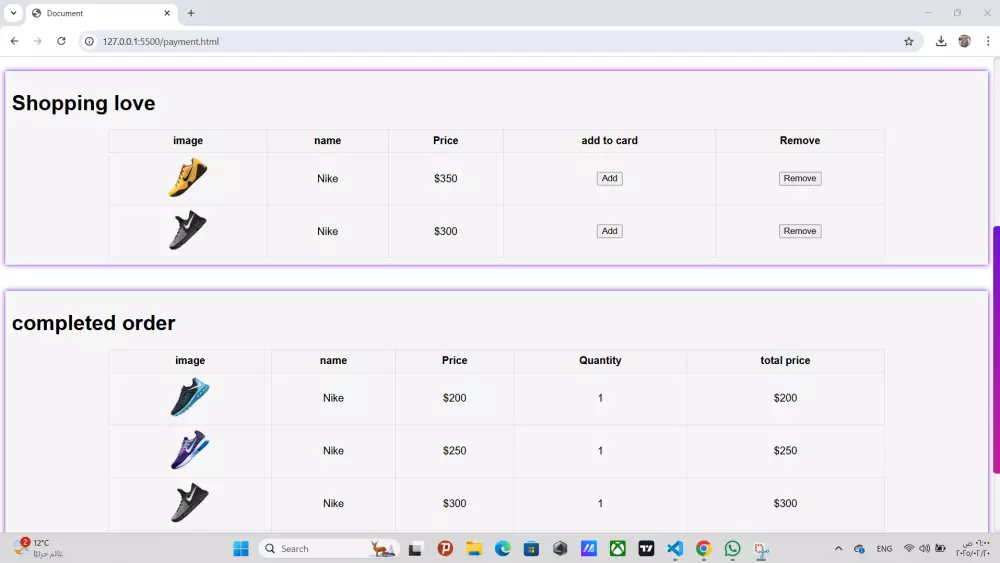Go forward in browser history

(38, 41)
